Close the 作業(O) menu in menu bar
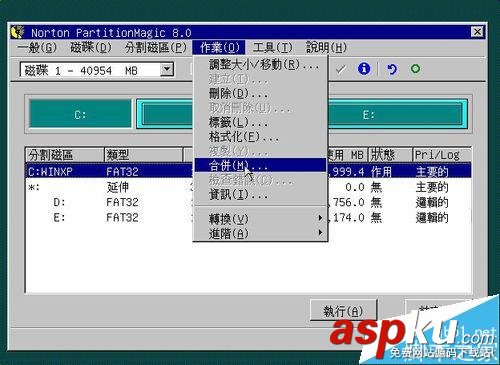This screenshot has height=365, width=500. [x=219, y=48]
